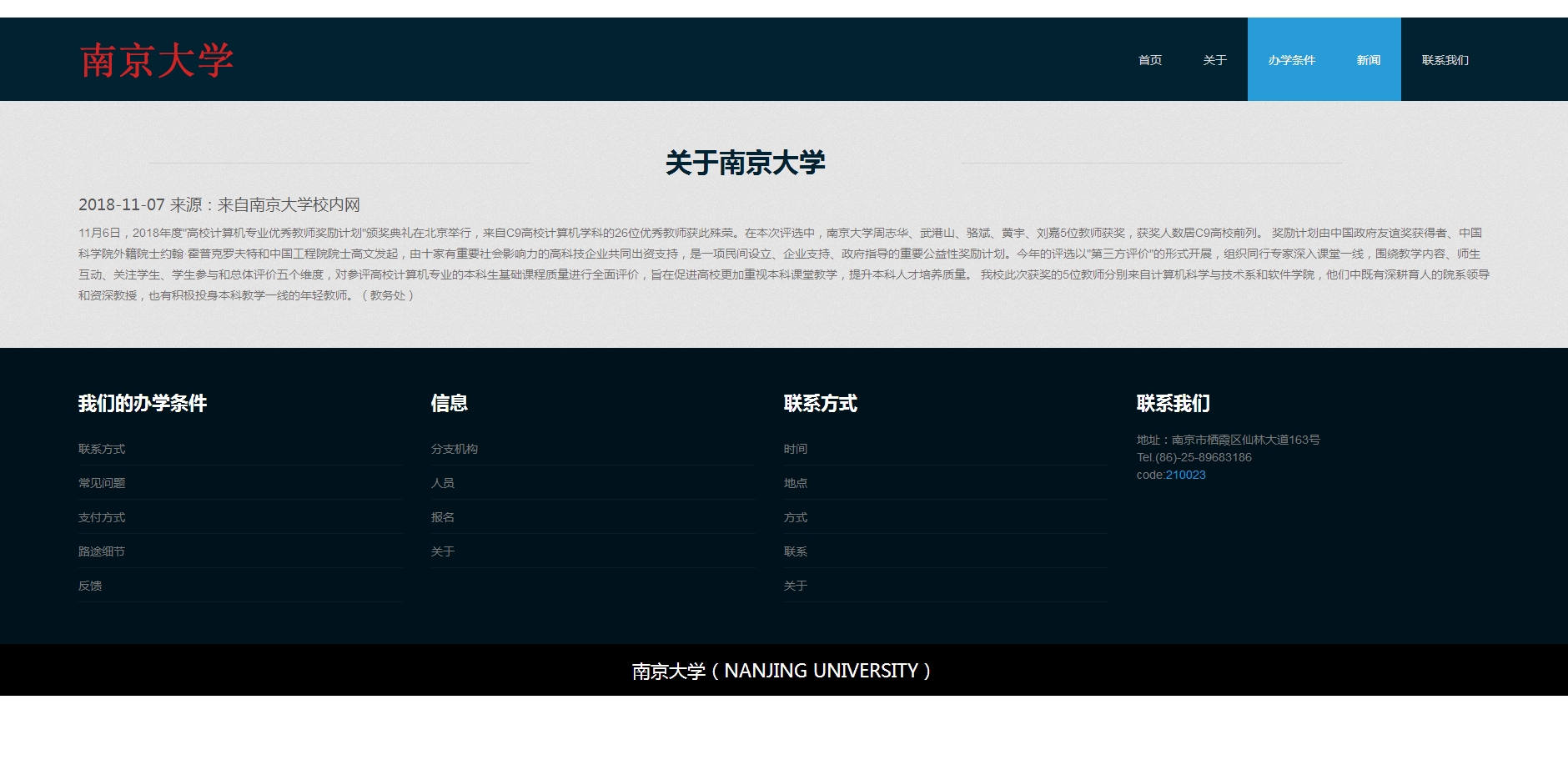Open the 方式 link under 联系方式 heading
Viewport: 1568px width, 765px height.
796,517
